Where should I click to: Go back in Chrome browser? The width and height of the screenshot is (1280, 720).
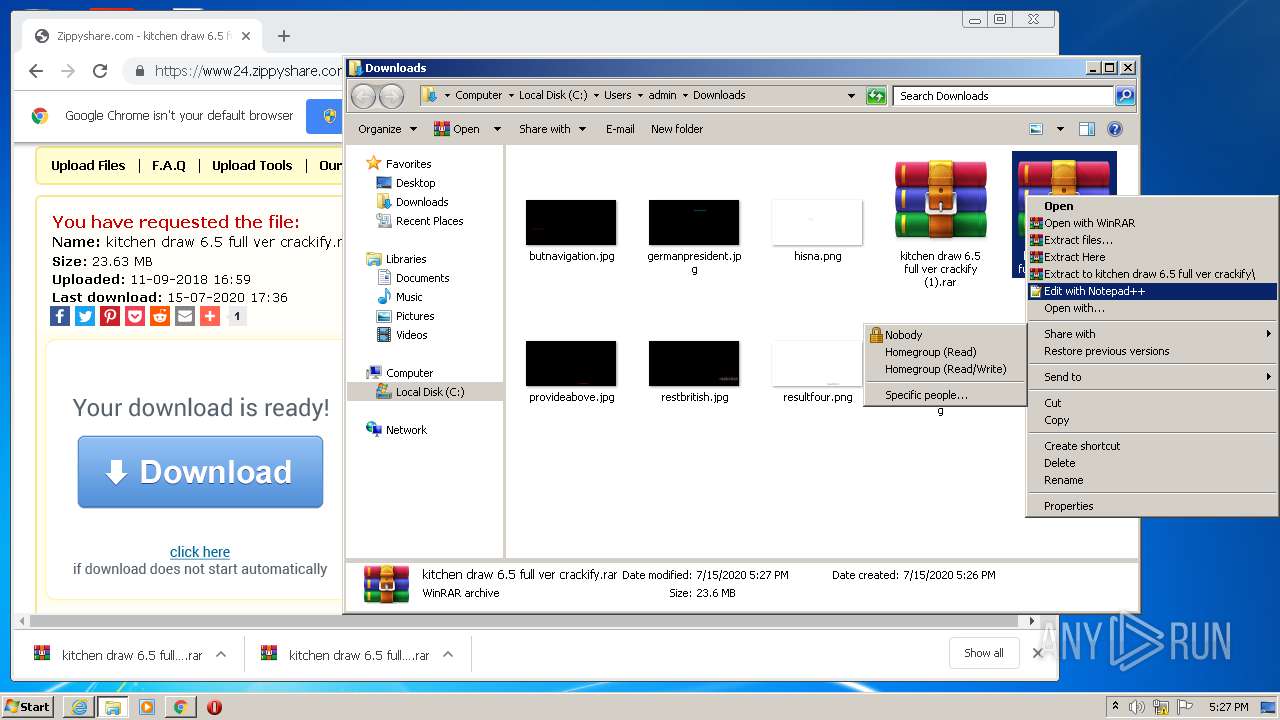(x=36, y=71)
